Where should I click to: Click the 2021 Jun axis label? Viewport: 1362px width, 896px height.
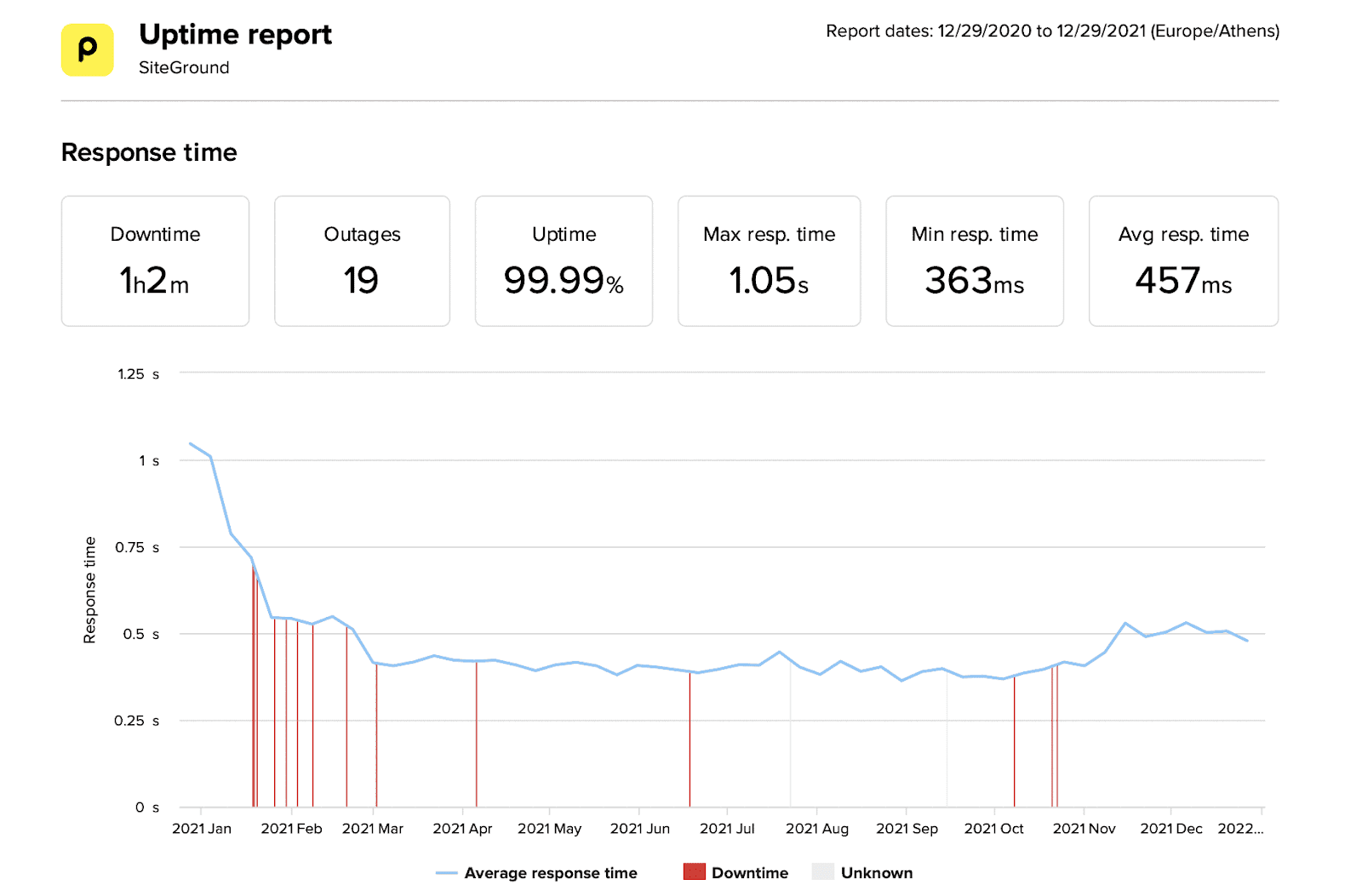(640, 829)
